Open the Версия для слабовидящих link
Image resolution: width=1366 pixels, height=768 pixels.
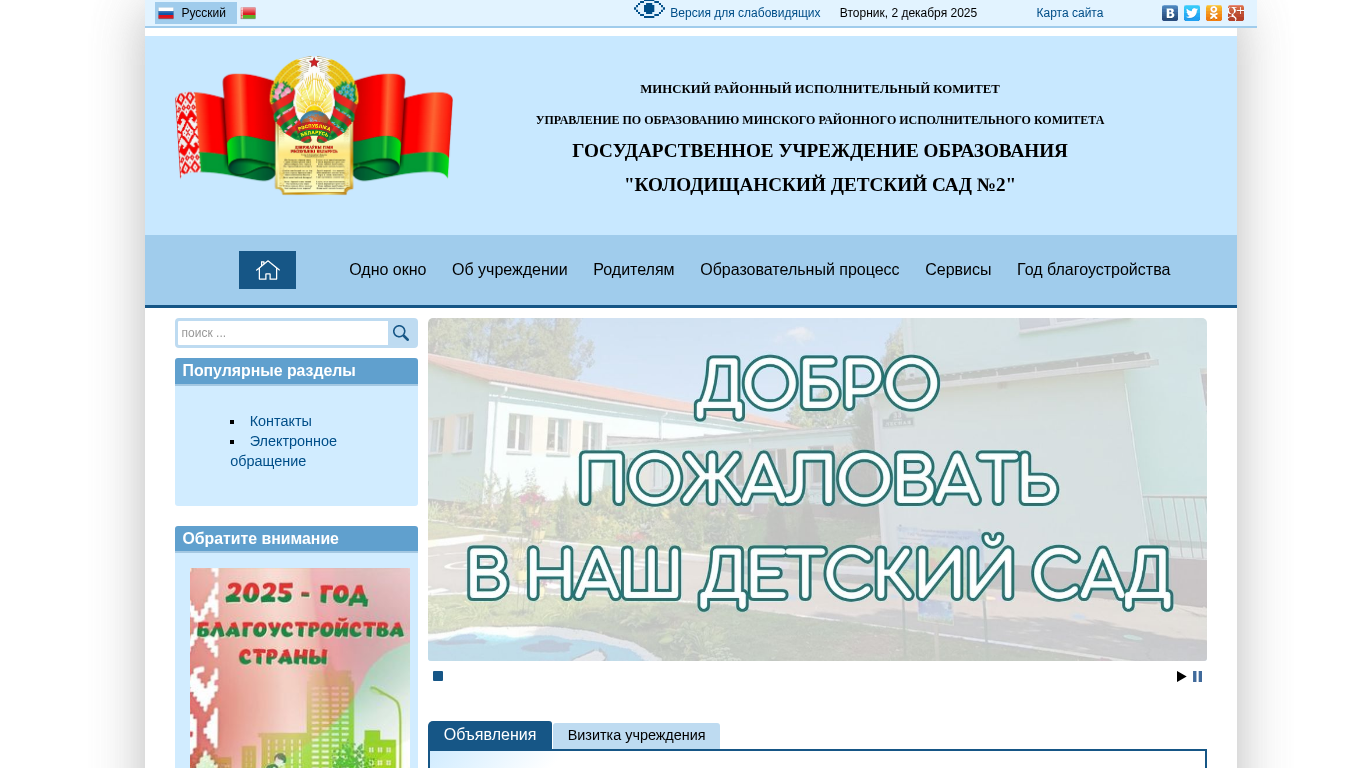click(745, 13)
